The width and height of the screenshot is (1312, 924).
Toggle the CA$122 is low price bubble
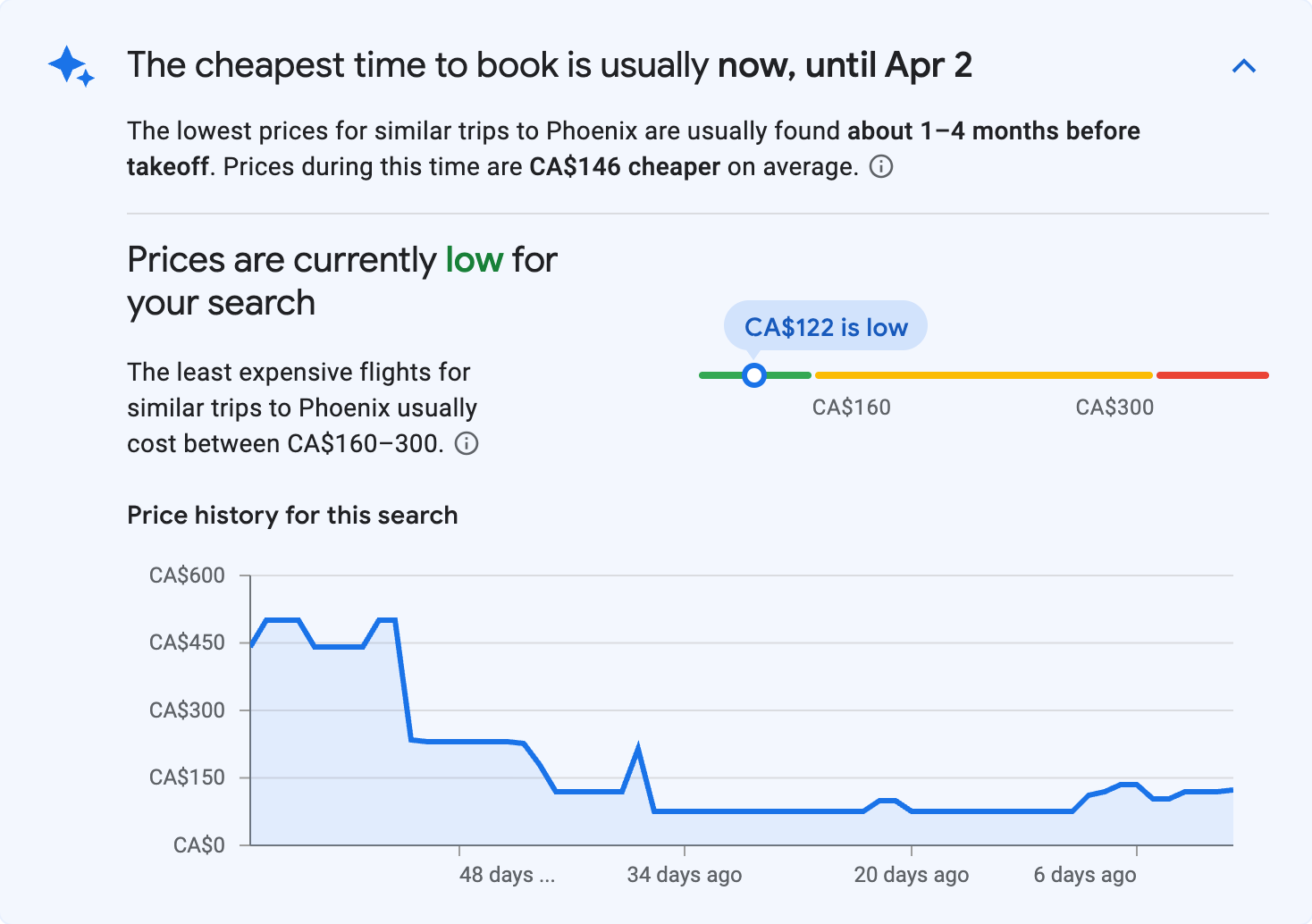825,326
